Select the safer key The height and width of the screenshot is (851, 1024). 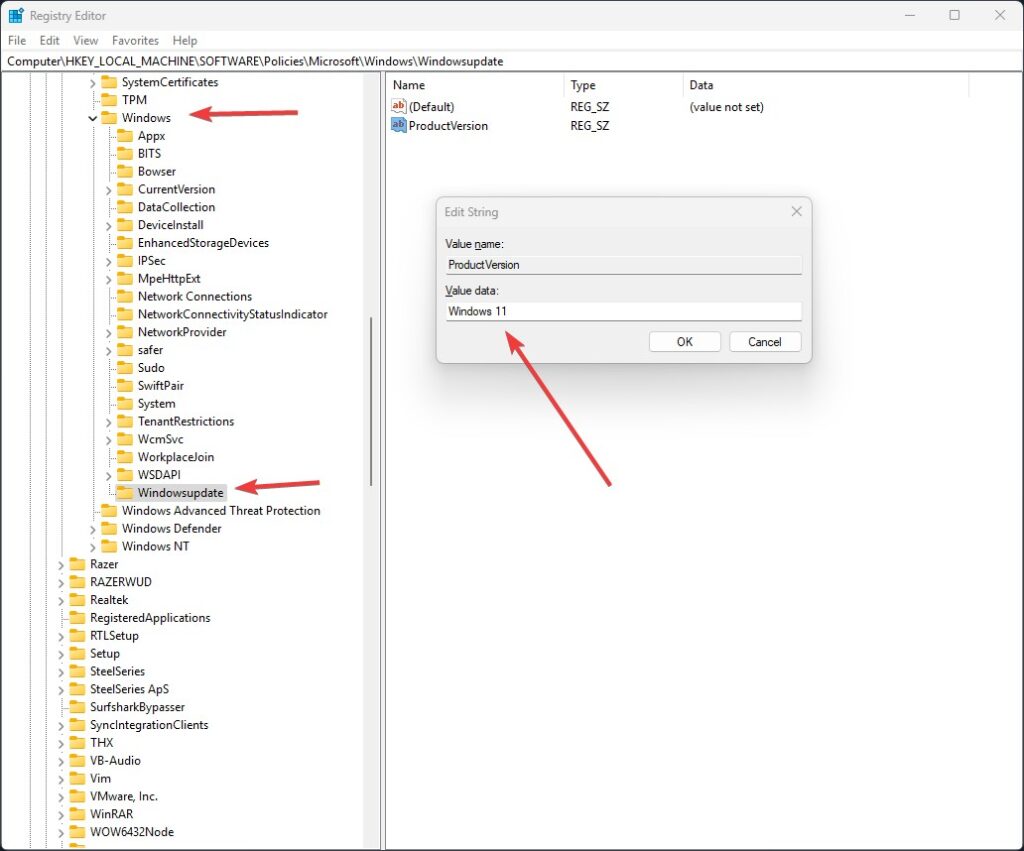point(150,350)
